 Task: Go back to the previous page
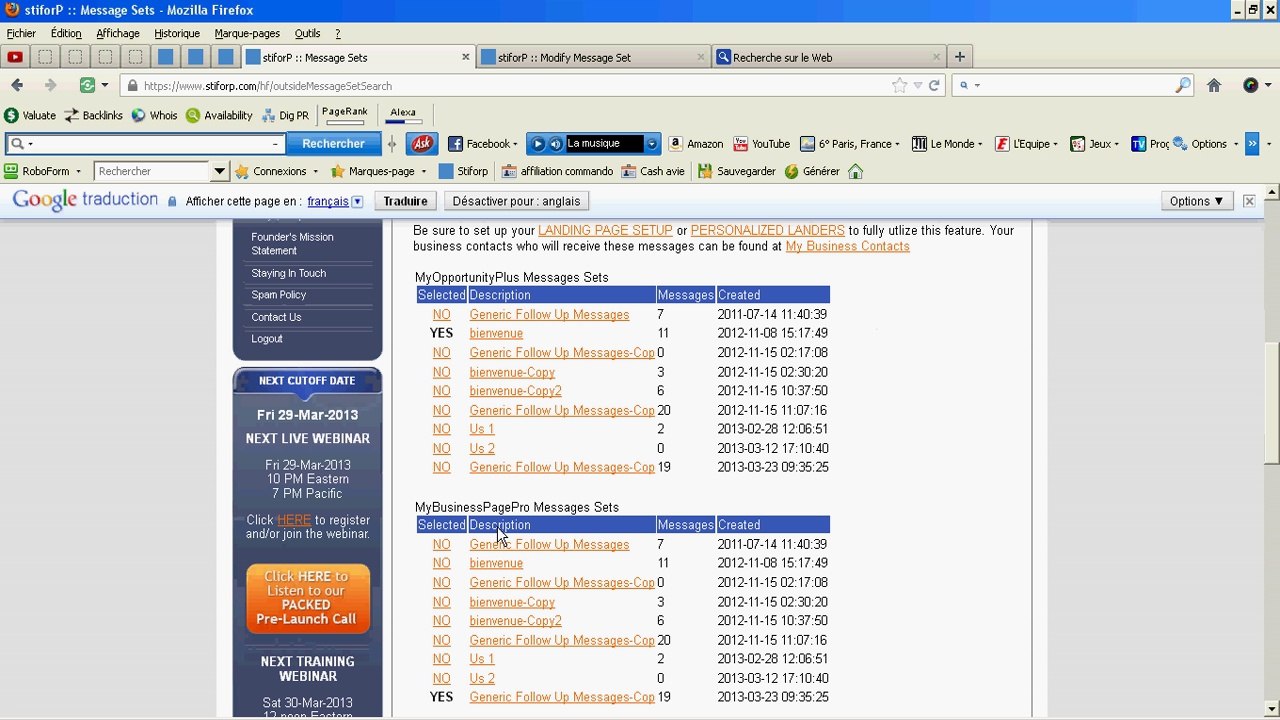pos(17,86)
